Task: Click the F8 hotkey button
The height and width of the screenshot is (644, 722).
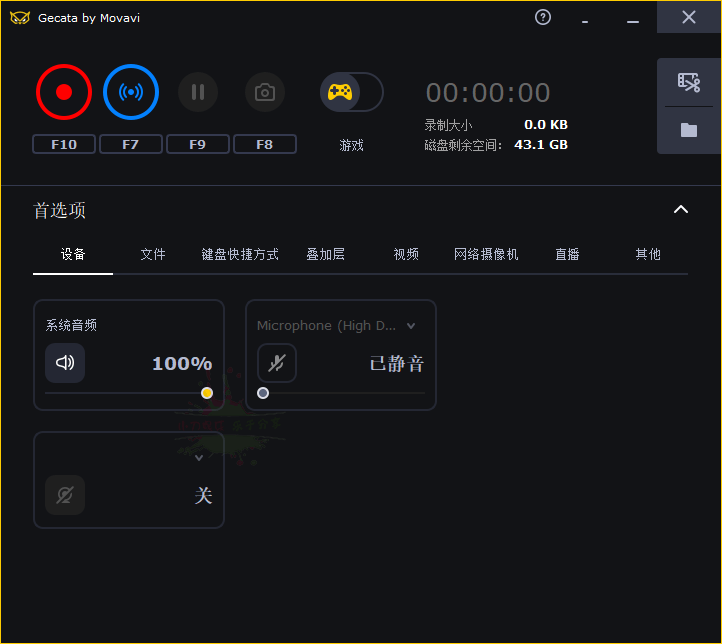Action: point(265,144)
